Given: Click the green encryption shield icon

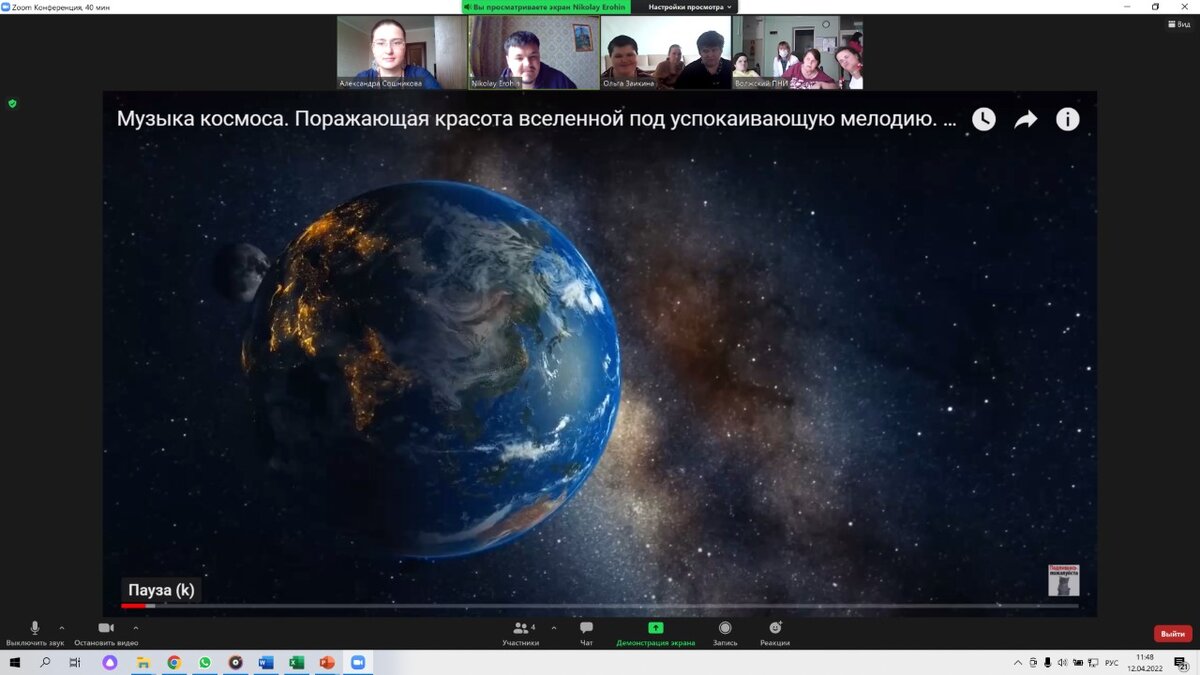Looking at the screenshot, I should click(x=12, y=103).
